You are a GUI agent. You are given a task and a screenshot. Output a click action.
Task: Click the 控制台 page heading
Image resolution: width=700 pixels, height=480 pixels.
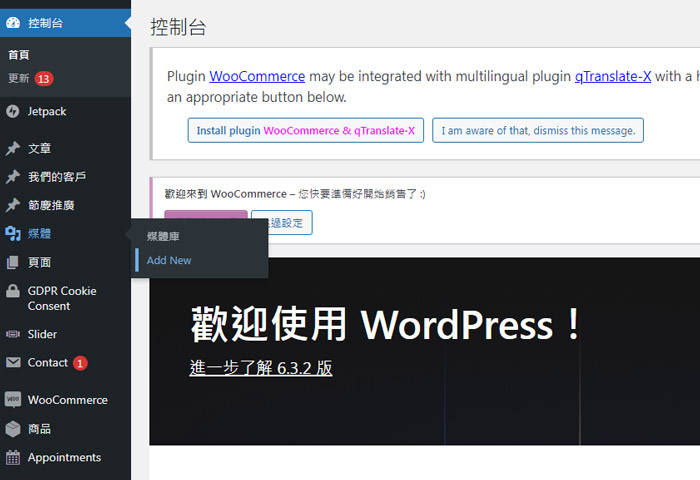pyautogui.click(x=178, y=27)
